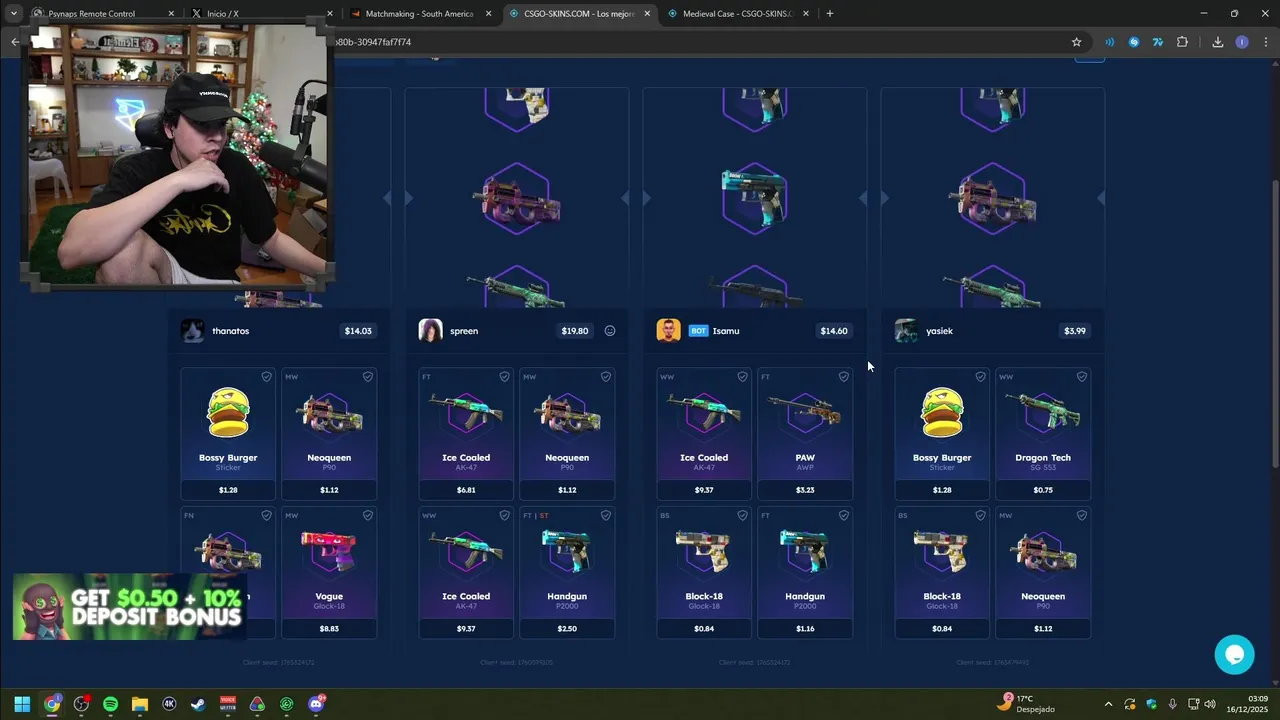Select the active CSGO-SKINS.COM tab
This screenshot has height=720, width=1280.
(x=578, y=14)
